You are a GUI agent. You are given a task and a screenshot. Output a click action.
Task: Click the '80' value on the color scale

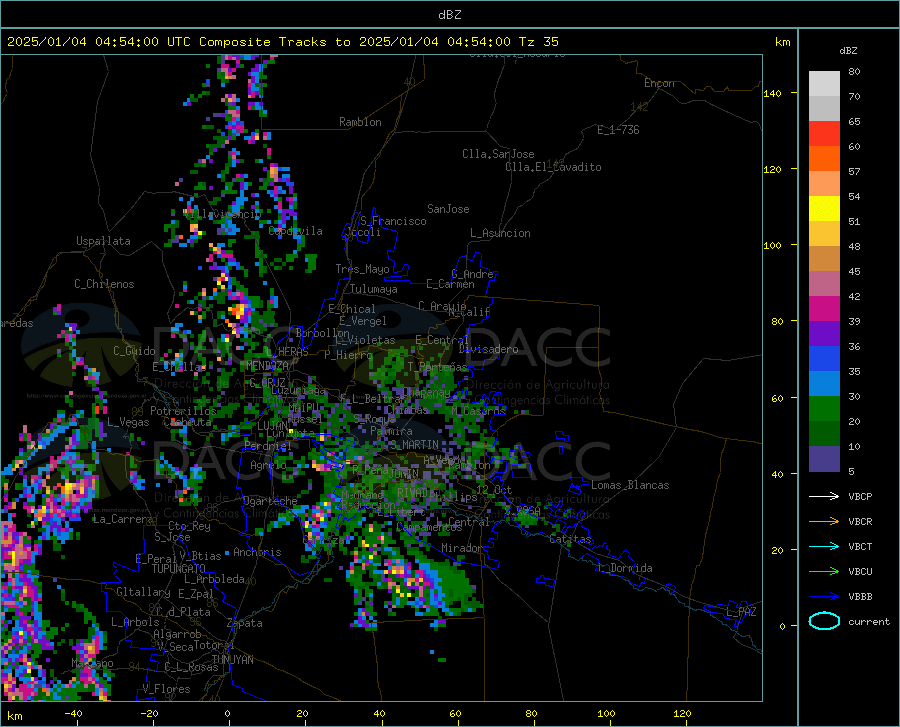click(x=854, y=72)
